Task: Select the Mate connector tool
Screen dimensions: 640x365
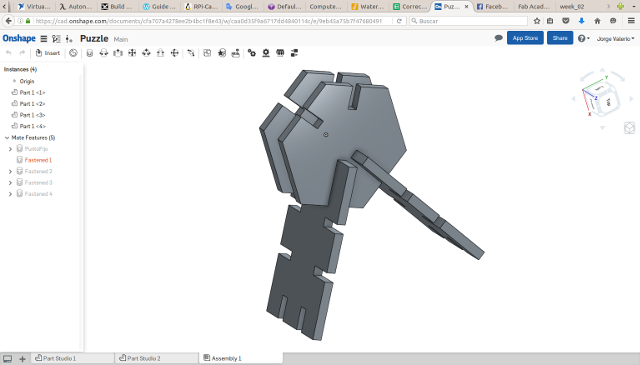Action: (x=73, y=53)
